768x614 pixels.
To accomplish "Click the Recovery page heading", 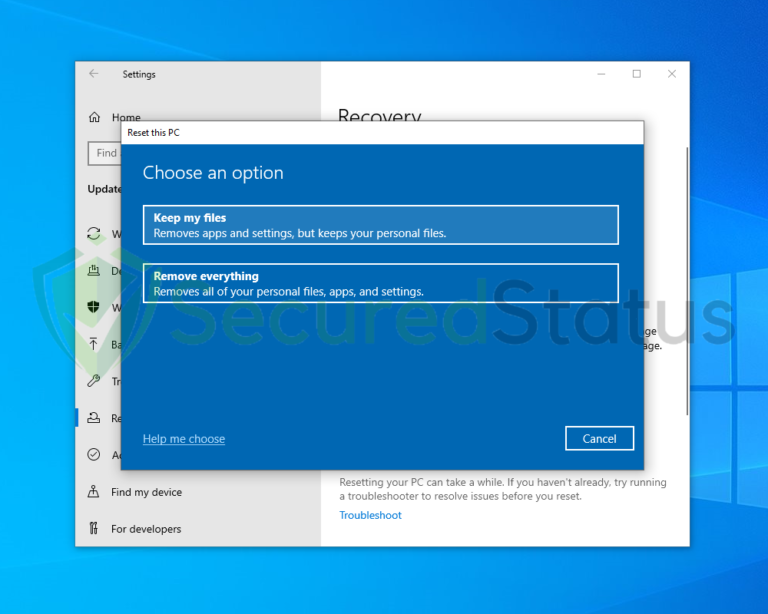I will pyautogui.click(x=380, y=115).
